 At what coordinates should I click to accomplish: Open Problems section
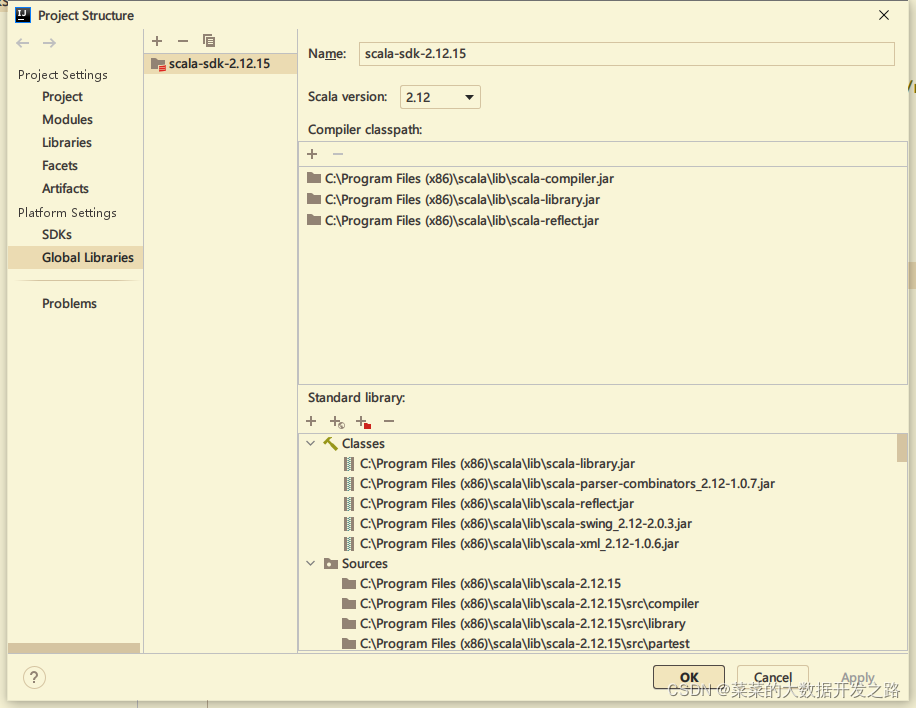coord(69,303)
